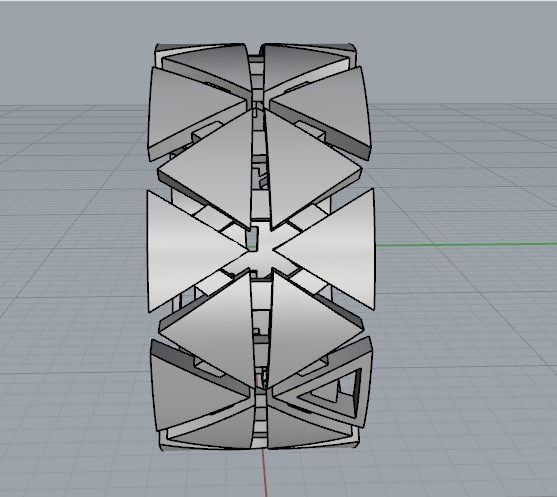Pick the green axis line in the viewport
The height and width of the screenshot is (497, 557).
point(466,244)
